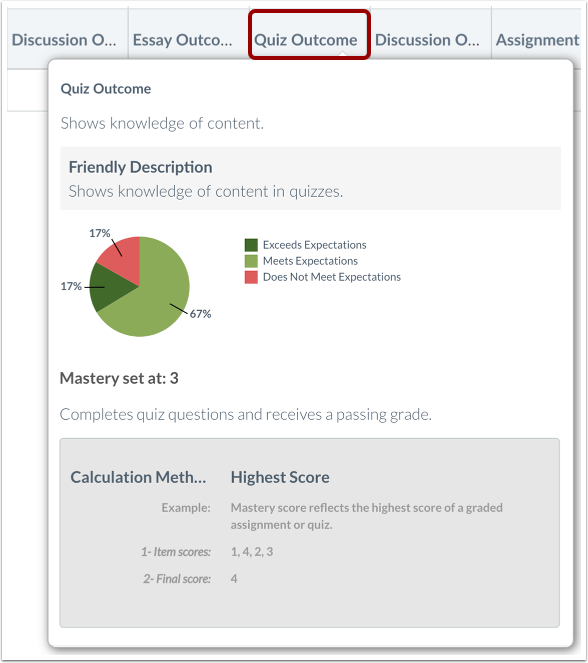Click the red pie slice
The height and width of the screenshot is (663, 588).
point(125,258)
